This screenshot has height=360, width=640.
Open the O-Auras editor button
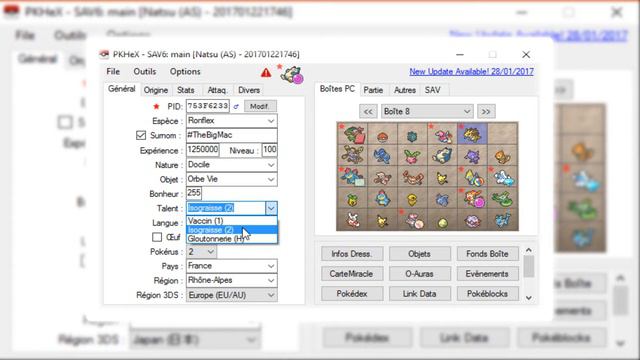click(x=420, y=274)
